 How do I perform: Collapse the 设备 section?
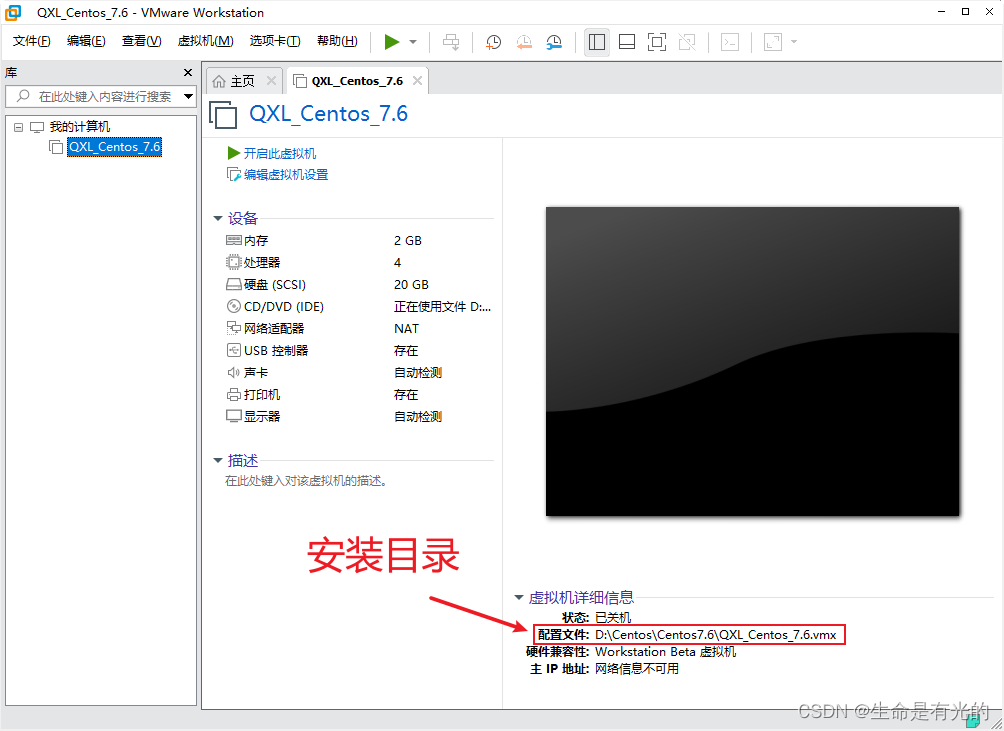pyautogui.click(x=218, y=219)
